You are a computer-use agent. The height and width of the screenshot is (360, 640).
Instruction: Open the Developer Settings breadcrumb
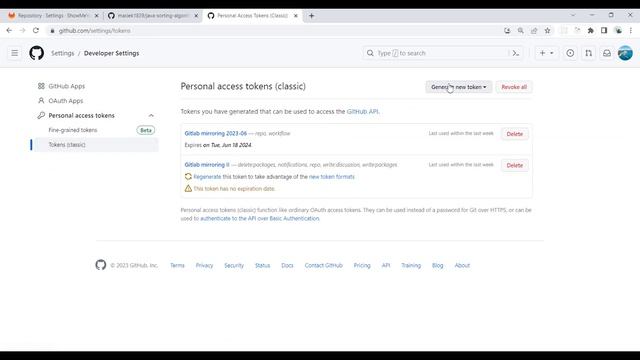111,53
